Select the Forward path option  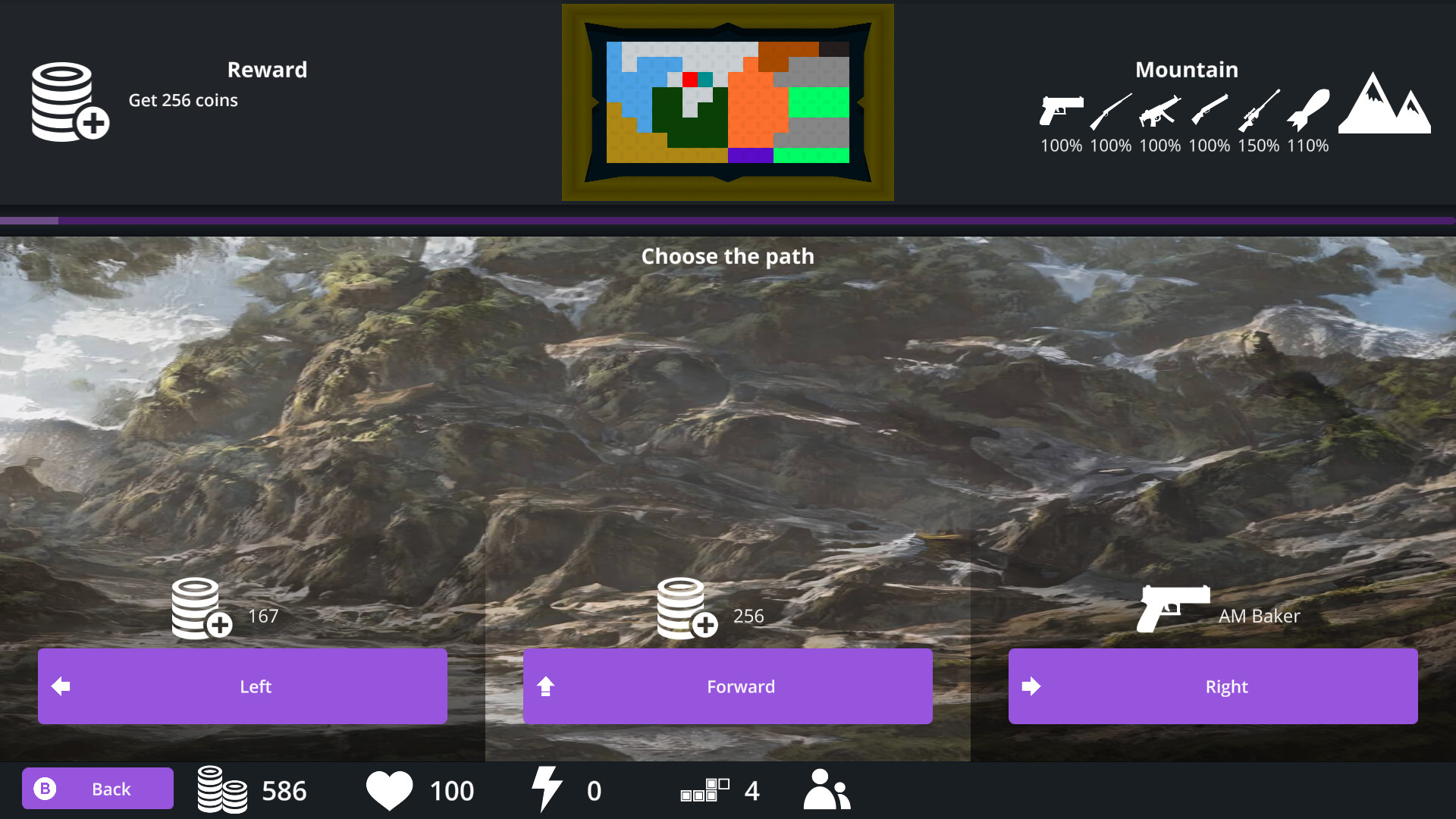point(727,685)
